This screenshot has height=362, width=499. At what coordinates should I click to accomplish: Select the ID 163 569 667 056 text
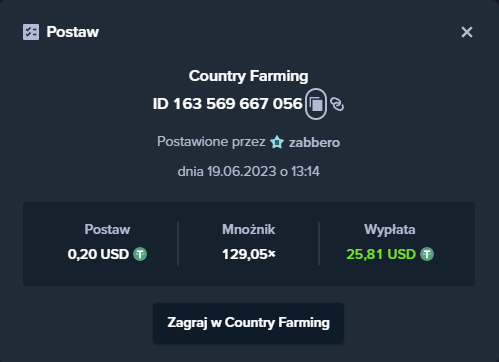click(227, 104)
